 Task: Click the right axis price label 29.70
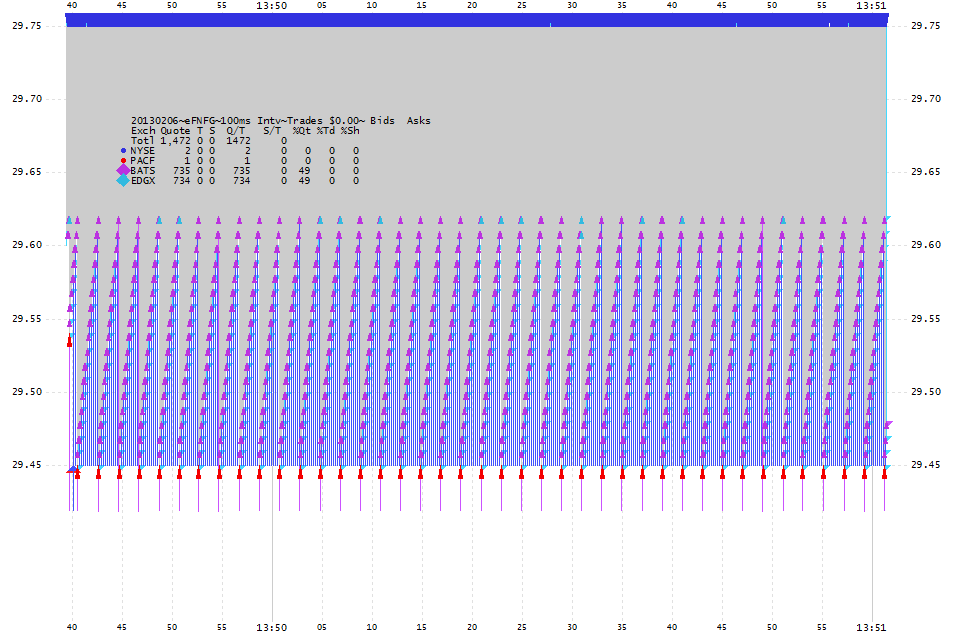tap(926, 98)
